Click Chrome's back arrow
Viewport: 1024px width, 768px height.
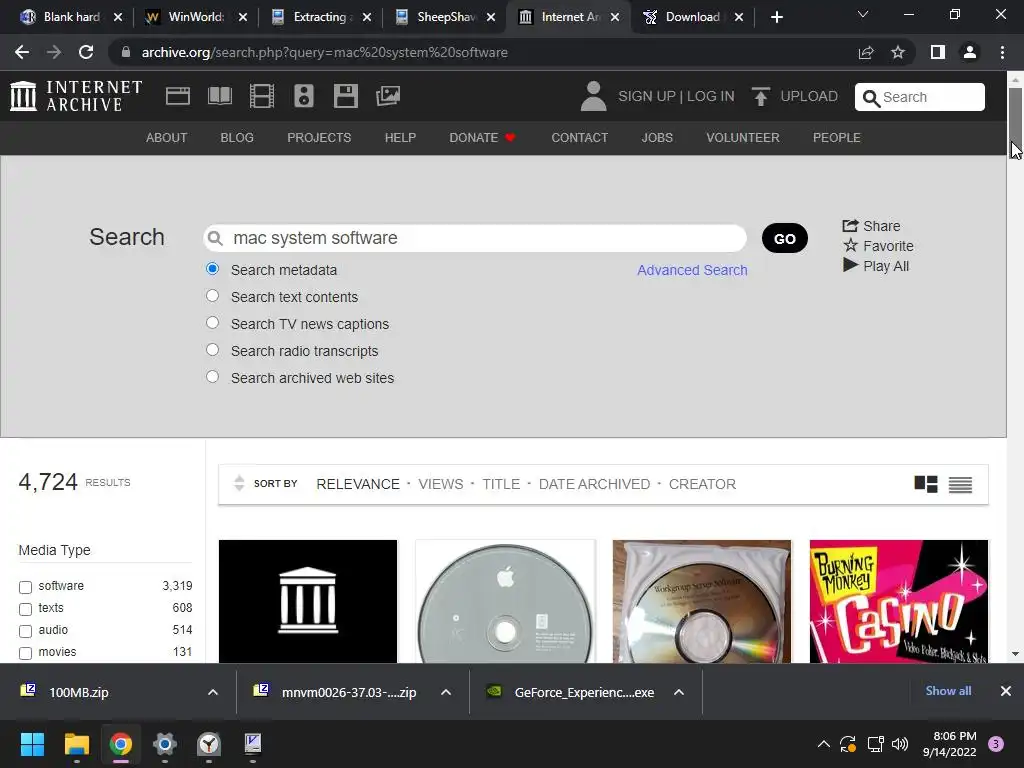[22, 52]
